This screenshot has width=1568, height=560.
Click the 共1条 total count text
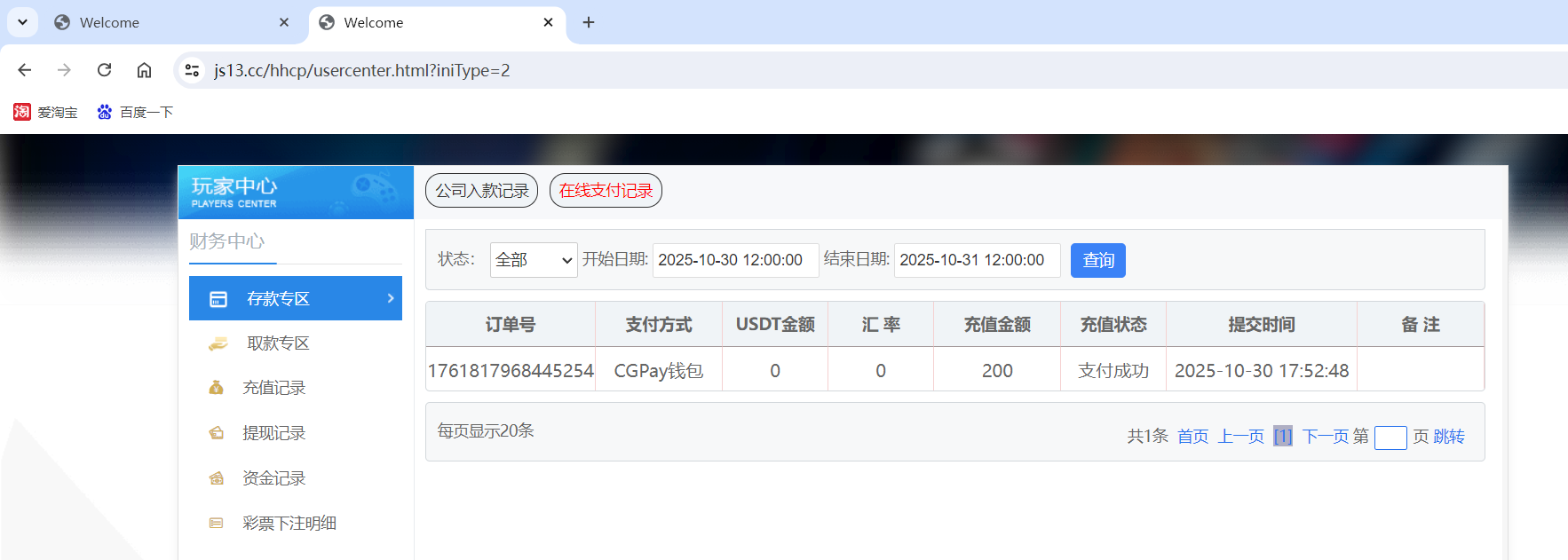click(1147, 437)
